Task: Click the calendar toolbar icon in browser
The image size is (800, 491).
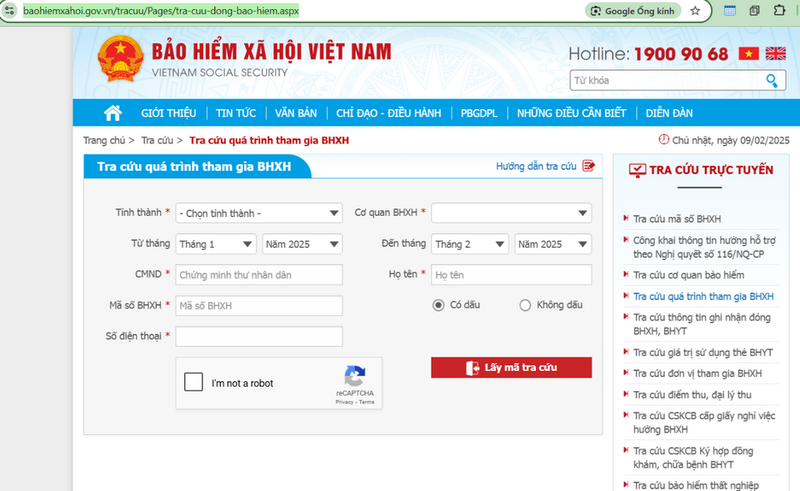Action: [730, 11]
